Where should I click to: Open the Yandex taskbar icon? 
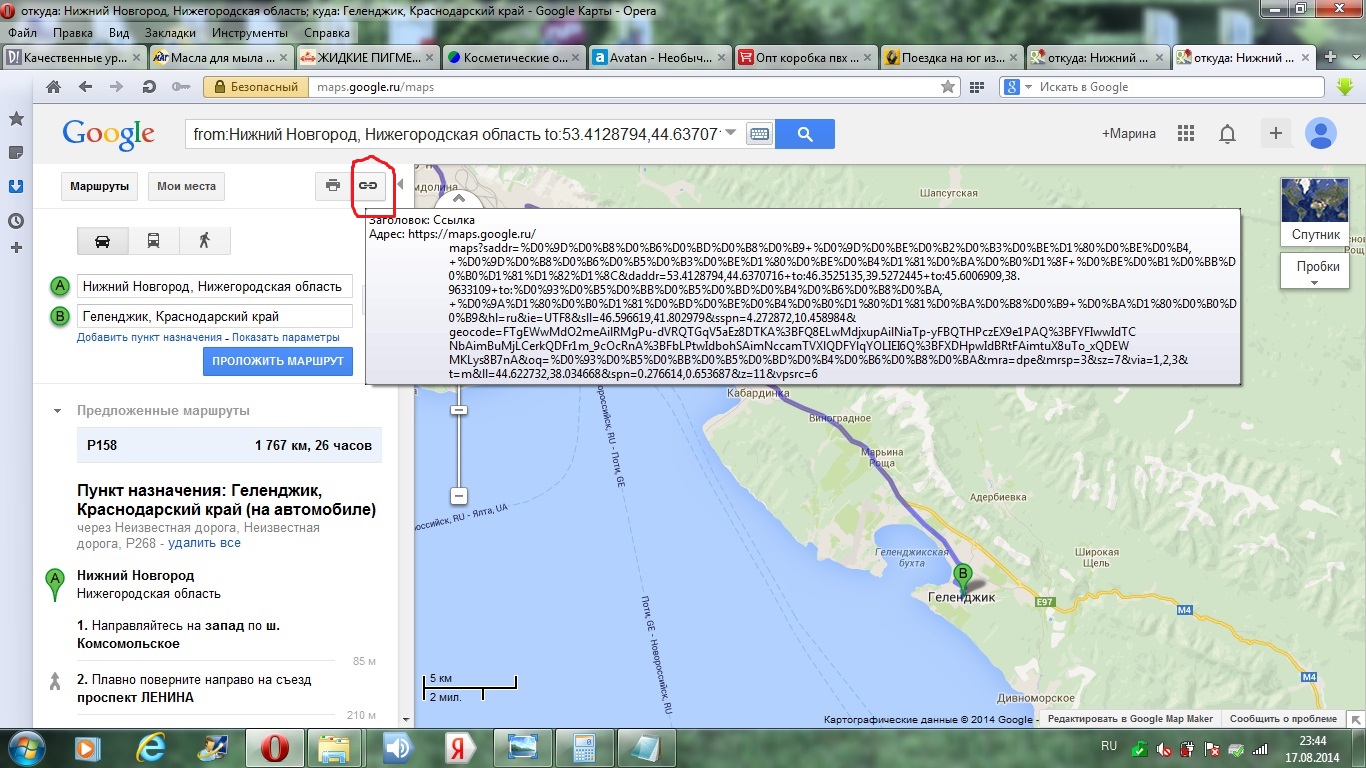point(460,747)
